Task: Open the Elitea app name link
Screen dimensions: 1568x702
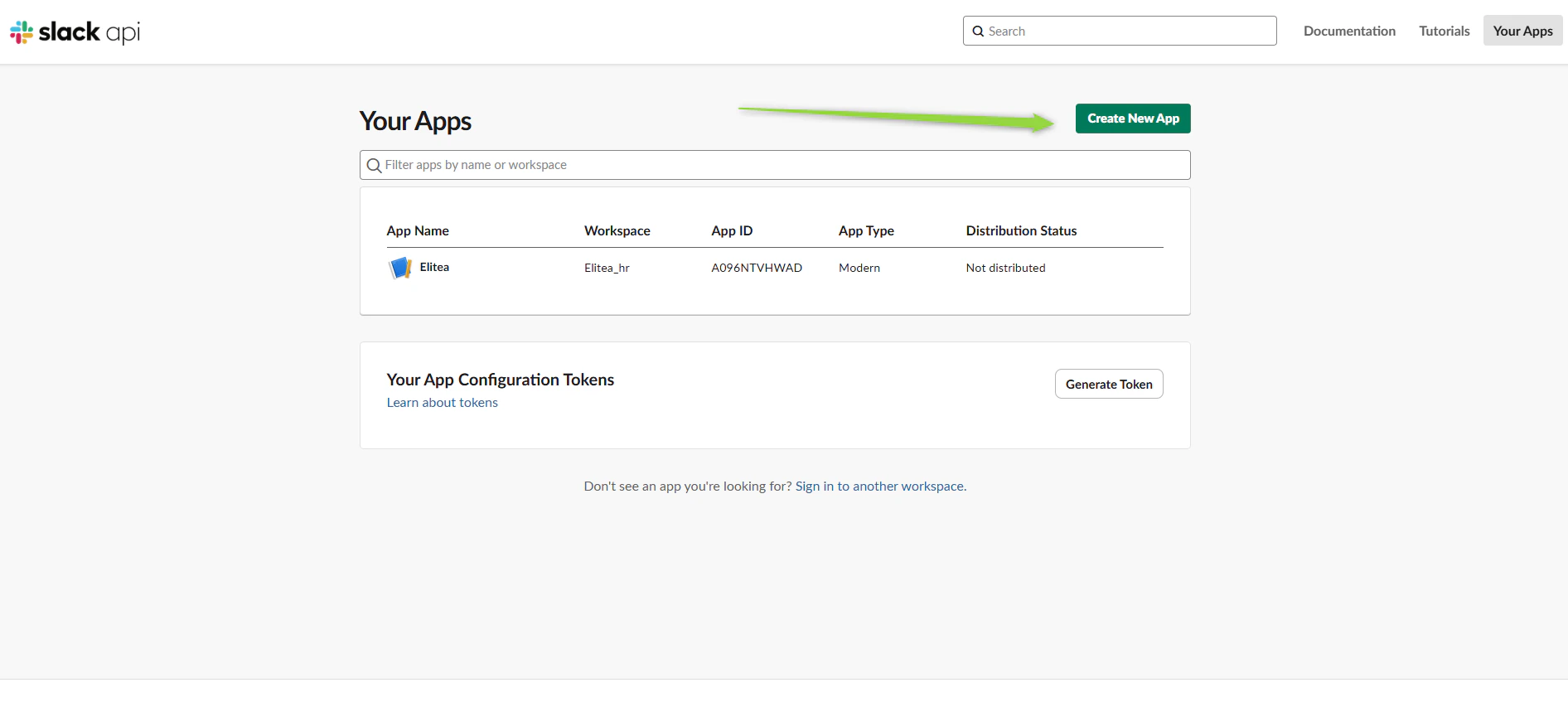Action: 434,267
